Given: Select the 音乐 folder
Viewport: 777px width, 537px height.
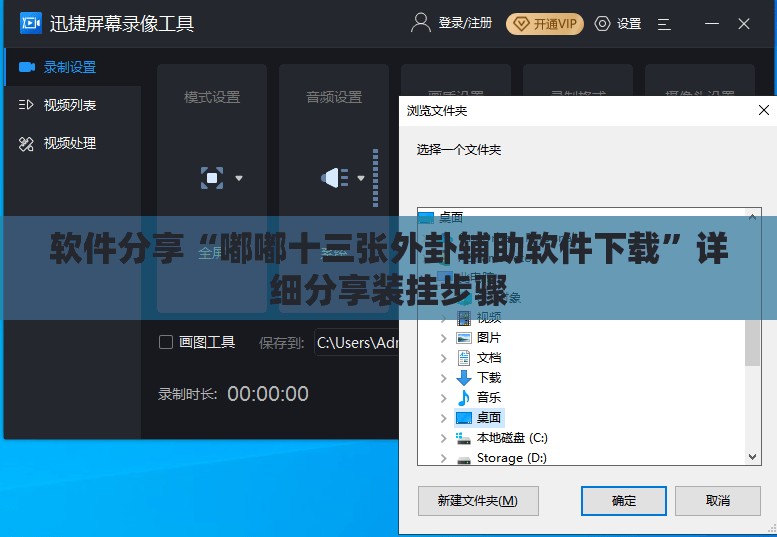Looking at the screenshot, I should click(x=489, y=397).
